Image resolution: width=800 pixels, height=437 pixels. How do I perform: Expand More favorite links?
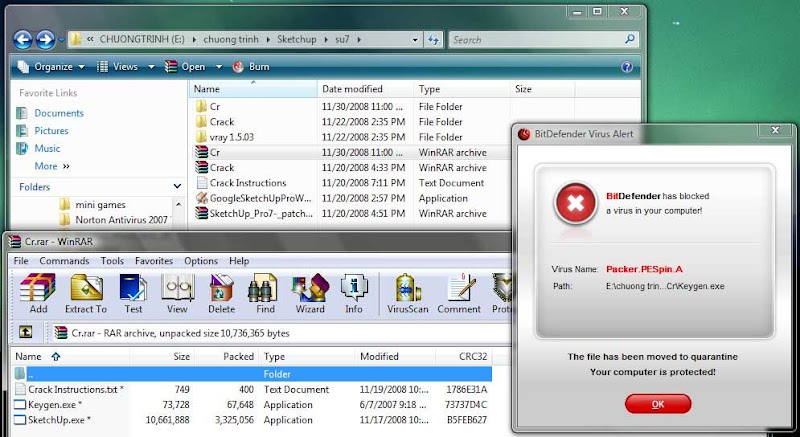[x=52, y=166]
